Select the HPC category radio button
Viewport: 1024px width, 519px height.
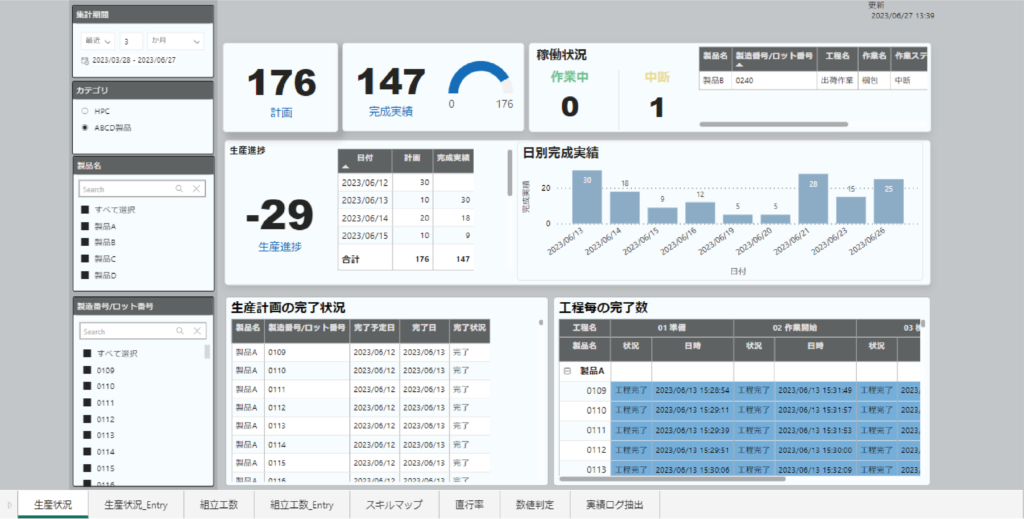(85, 111)
